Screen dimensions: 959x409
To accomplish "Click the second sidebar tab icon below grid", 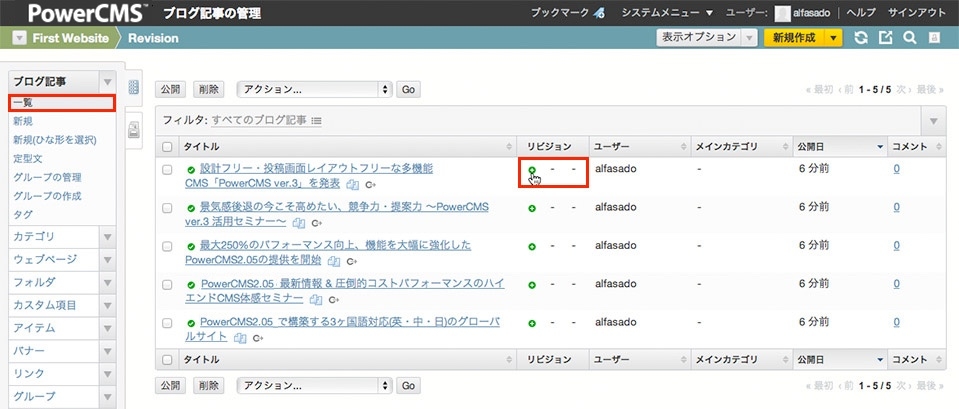I will click(x=134, y=130).
